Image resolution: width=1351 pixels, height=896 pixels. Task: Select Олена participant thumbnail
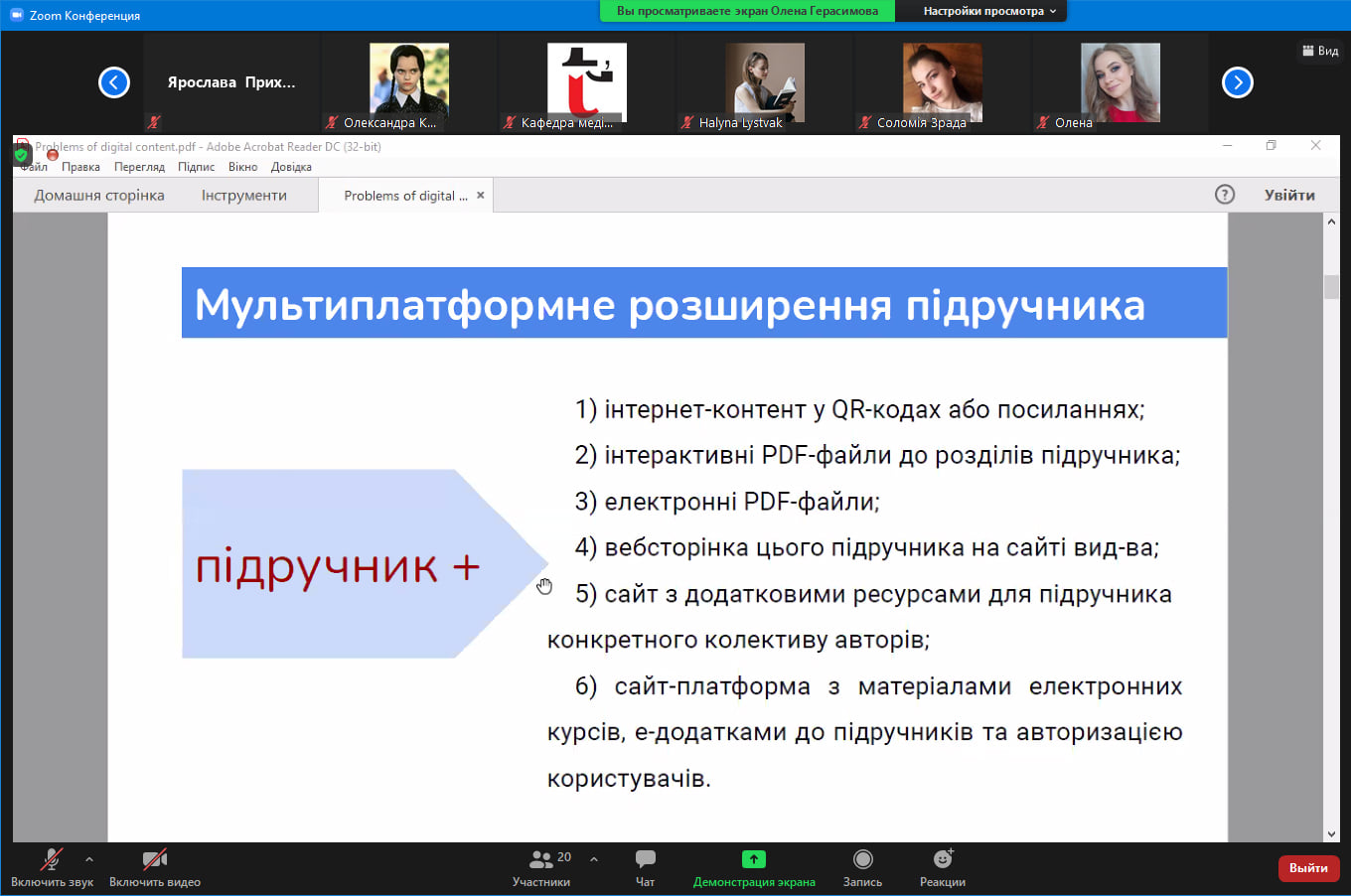coord(1120,82)
